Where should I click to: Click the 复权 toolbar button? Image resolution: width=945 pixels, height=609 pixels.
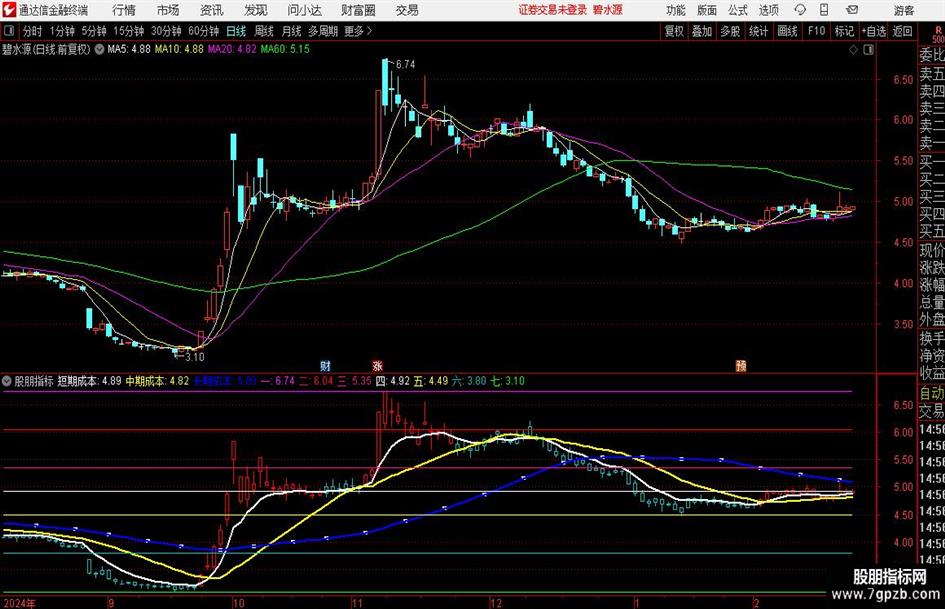(674, 31)
